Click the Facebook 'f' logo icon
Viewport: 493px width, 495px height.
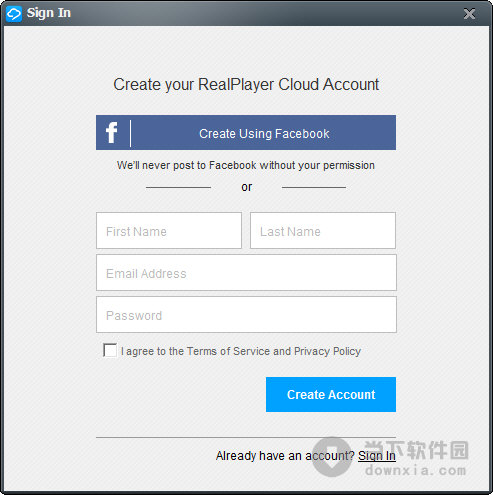(x=112, y=133)
